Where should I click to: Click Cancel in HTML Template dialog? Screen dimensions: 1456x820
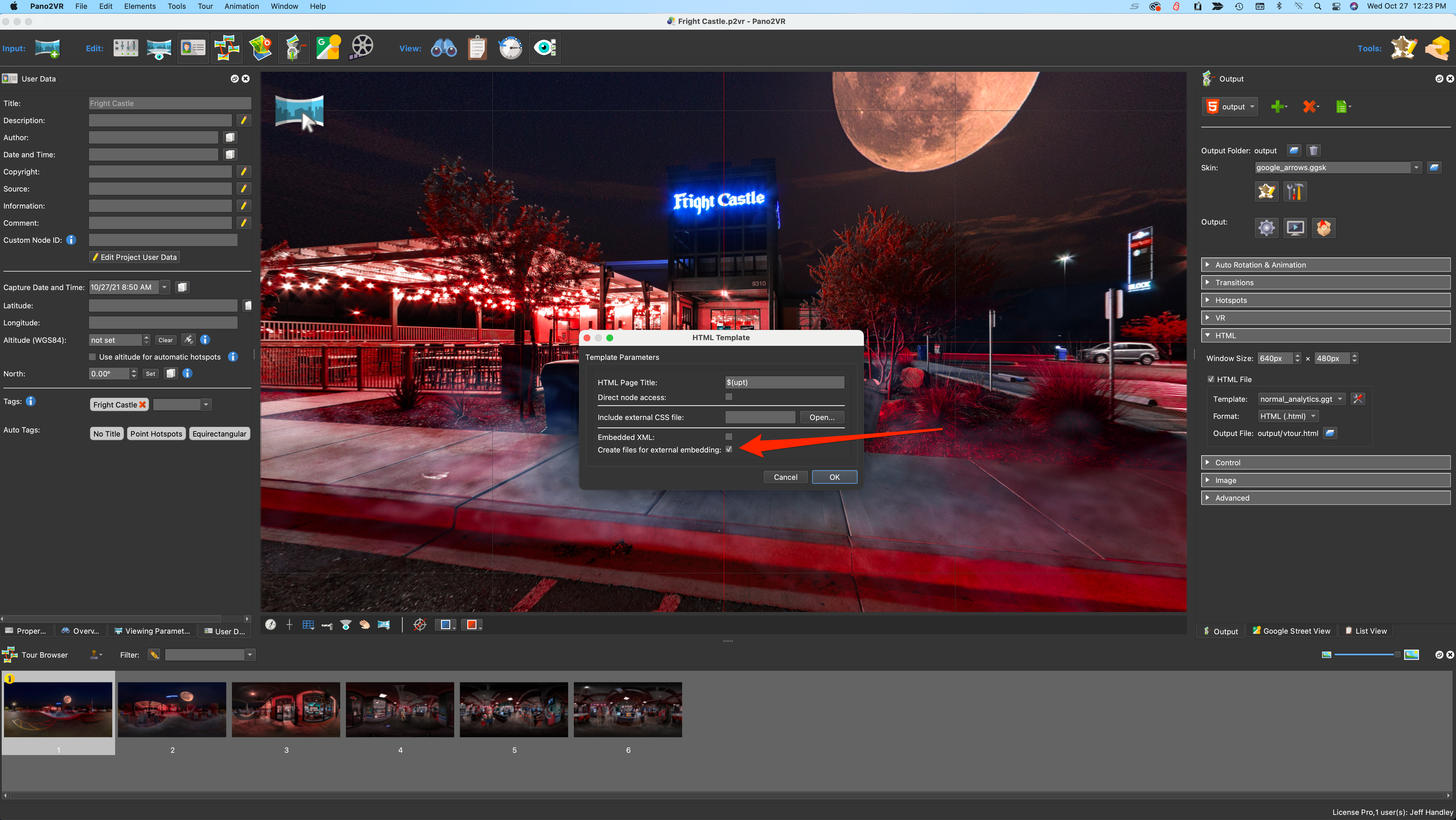pos(786,477)
